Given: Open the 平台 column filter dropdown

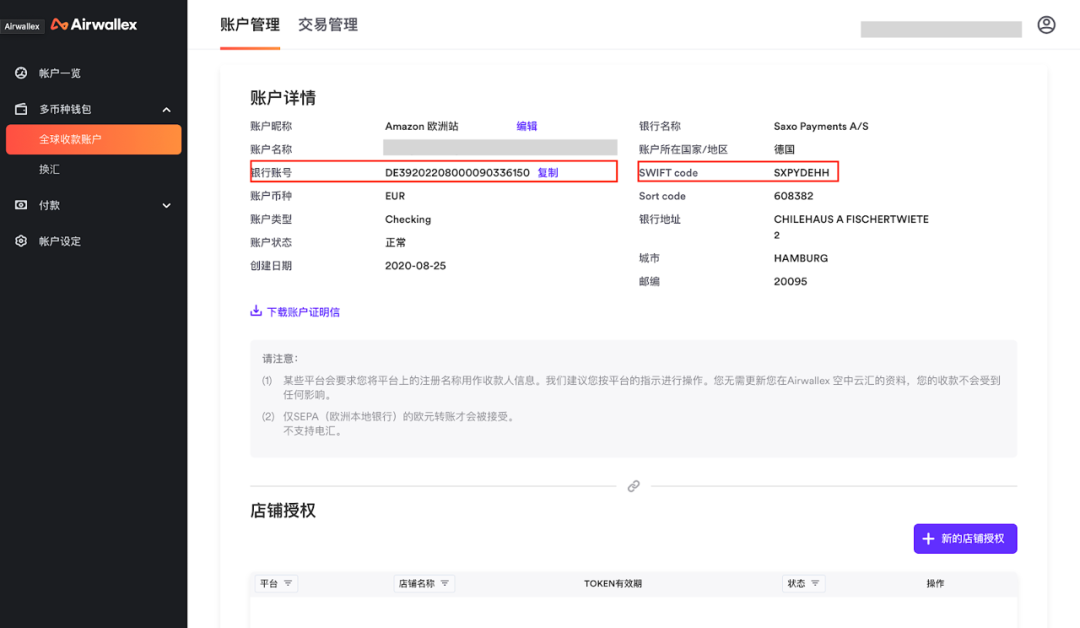Looking at the screenshot, I should pyautogui.click(x=290, y=583).
